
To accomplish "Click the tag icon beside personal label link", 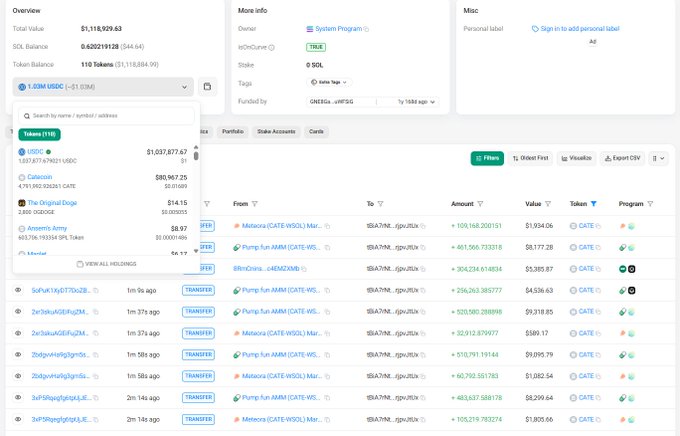I will point(535,29).
